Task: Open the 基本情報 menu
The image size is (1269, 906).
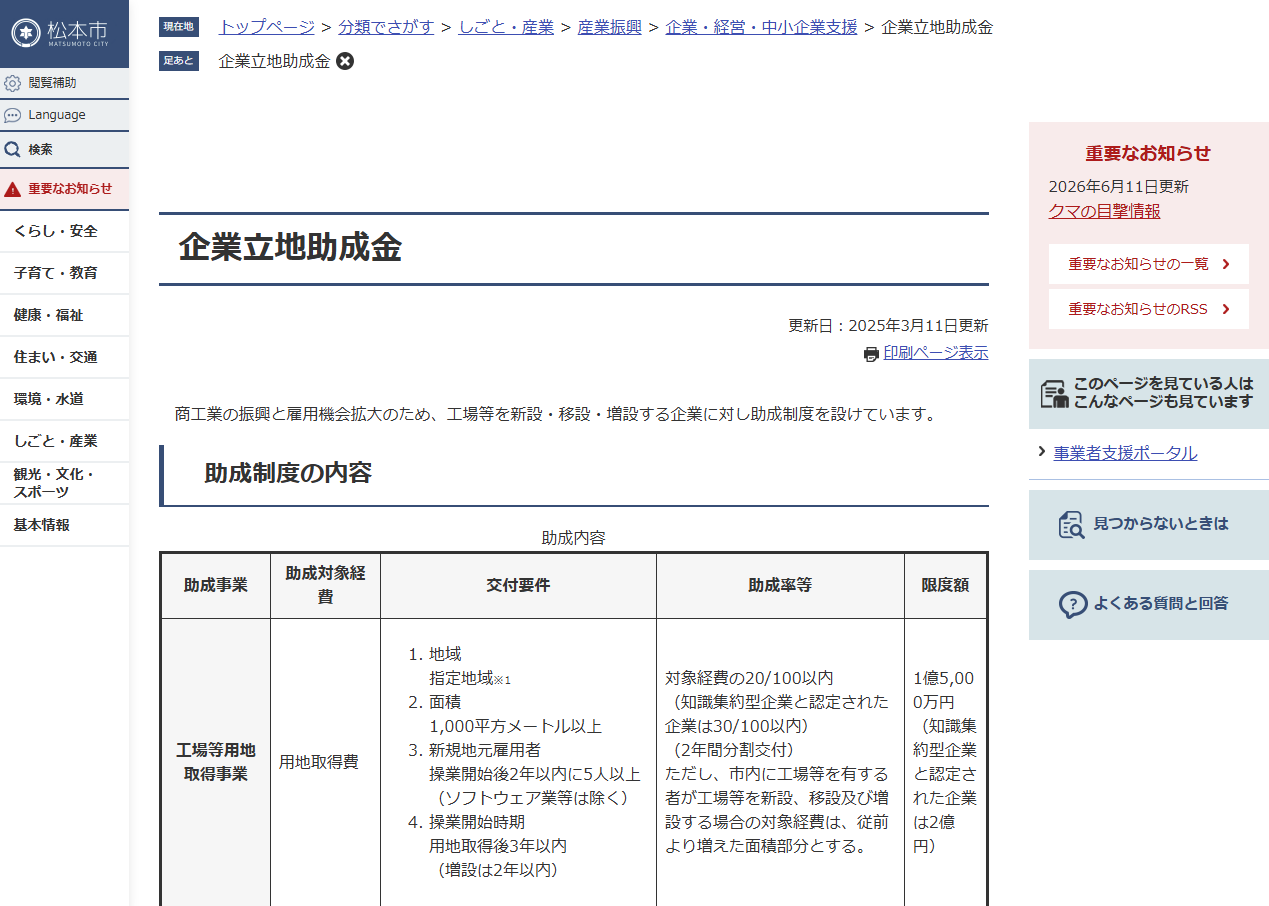Action: pyautogui.click(x=65, y=525)
